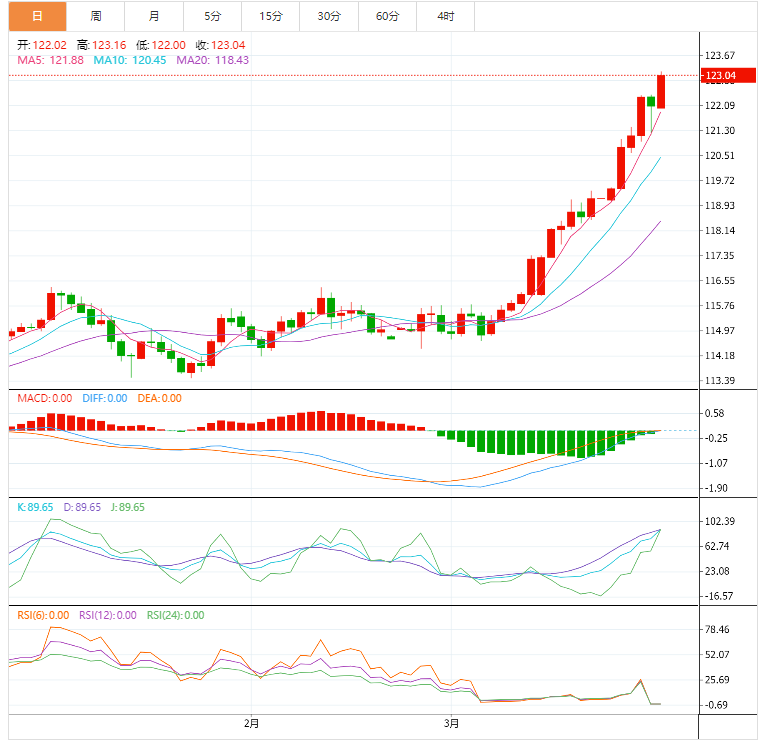The height and width of the screenshot is (754, 769).
Task: Click the DEA:0.00 label
Action: (x=160, y=398)
